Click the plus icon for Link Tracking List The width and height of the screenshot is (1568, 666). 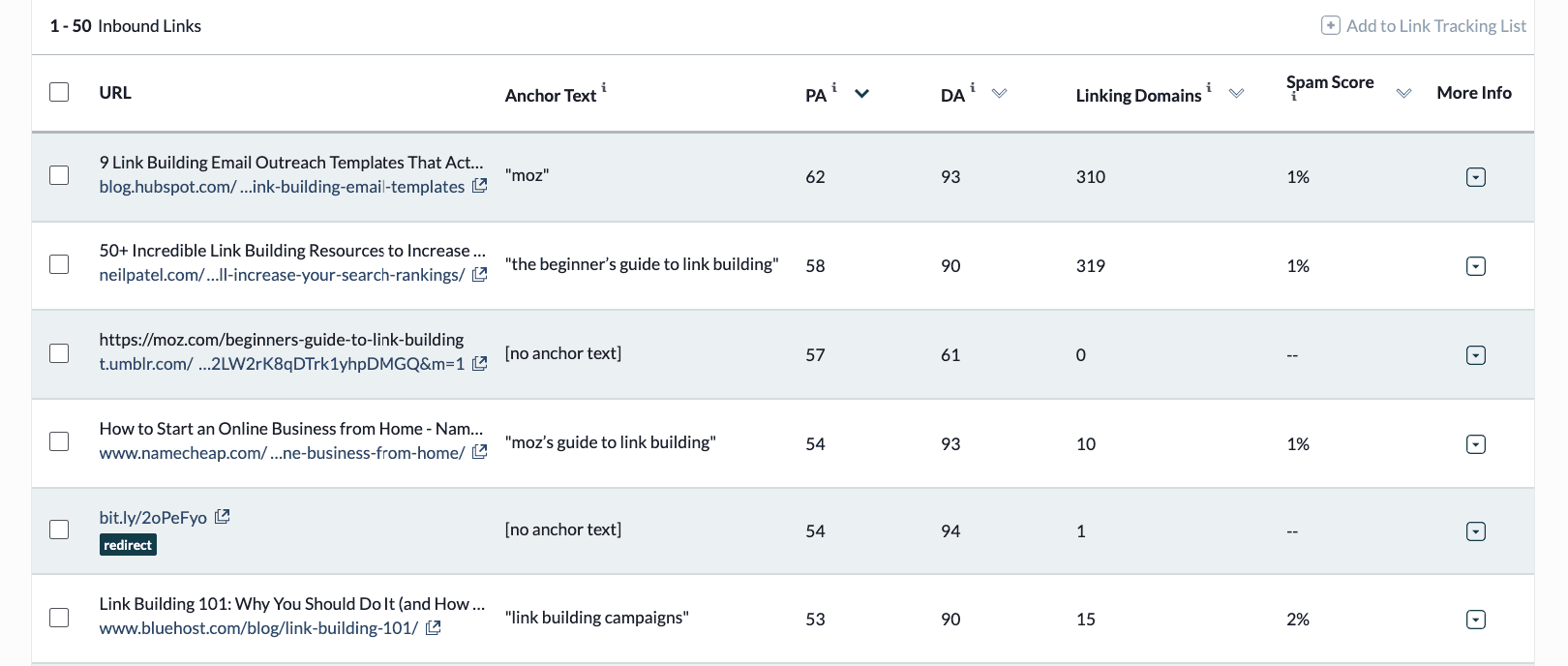point(1331,26)
